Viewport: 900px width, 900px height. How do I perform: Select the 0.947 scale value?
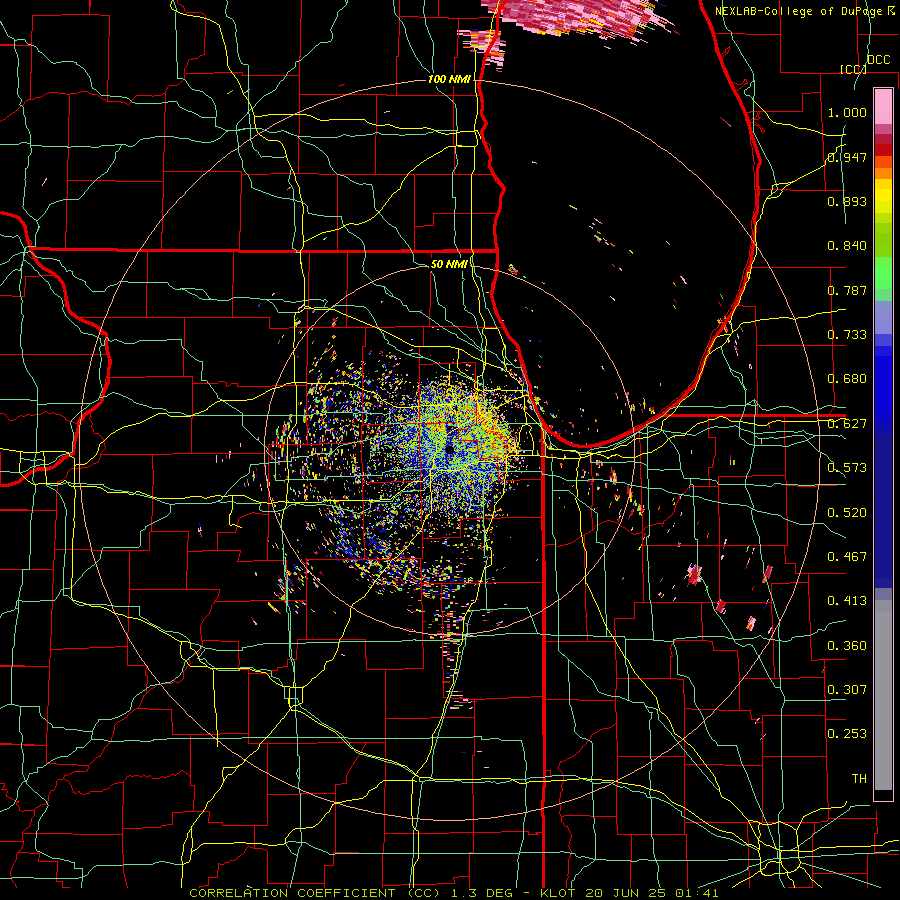847,157
